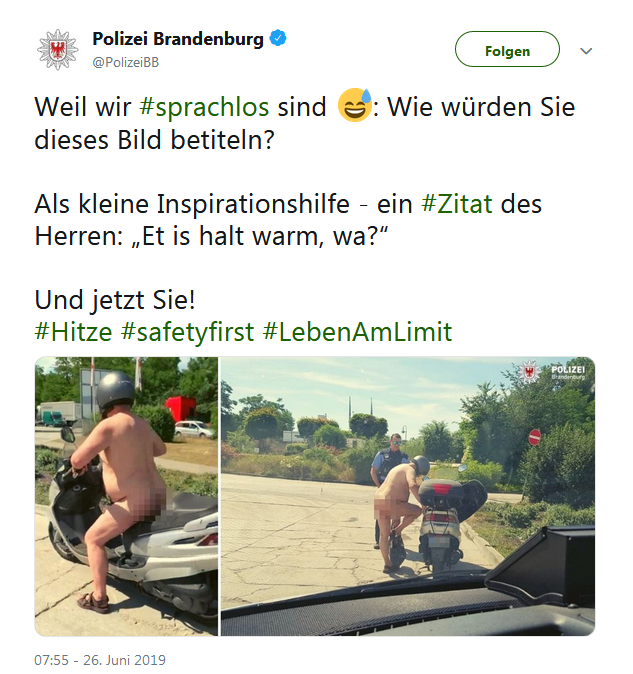Image resolution: width=633 pixels, height=674 pixels.
Task: Open the #Zitat hashtag
Action: [x=457, y=204]
